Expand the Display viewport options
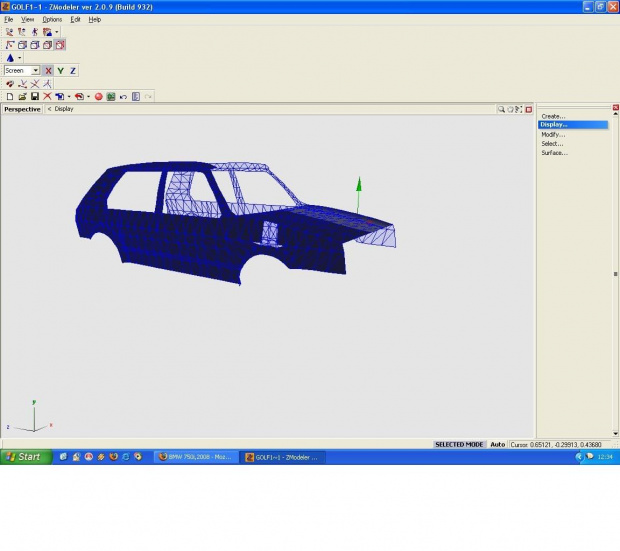 point(62,109)
